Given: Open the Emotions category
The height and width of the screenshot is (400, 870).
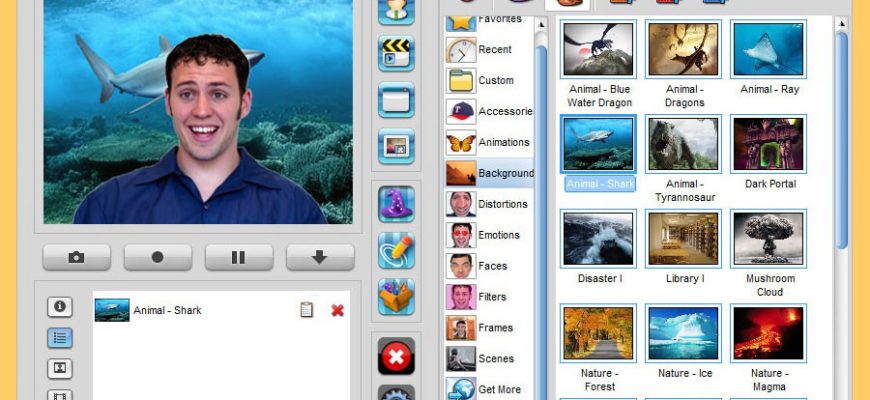Looking at the screenshot, I should tap(489, 235).
